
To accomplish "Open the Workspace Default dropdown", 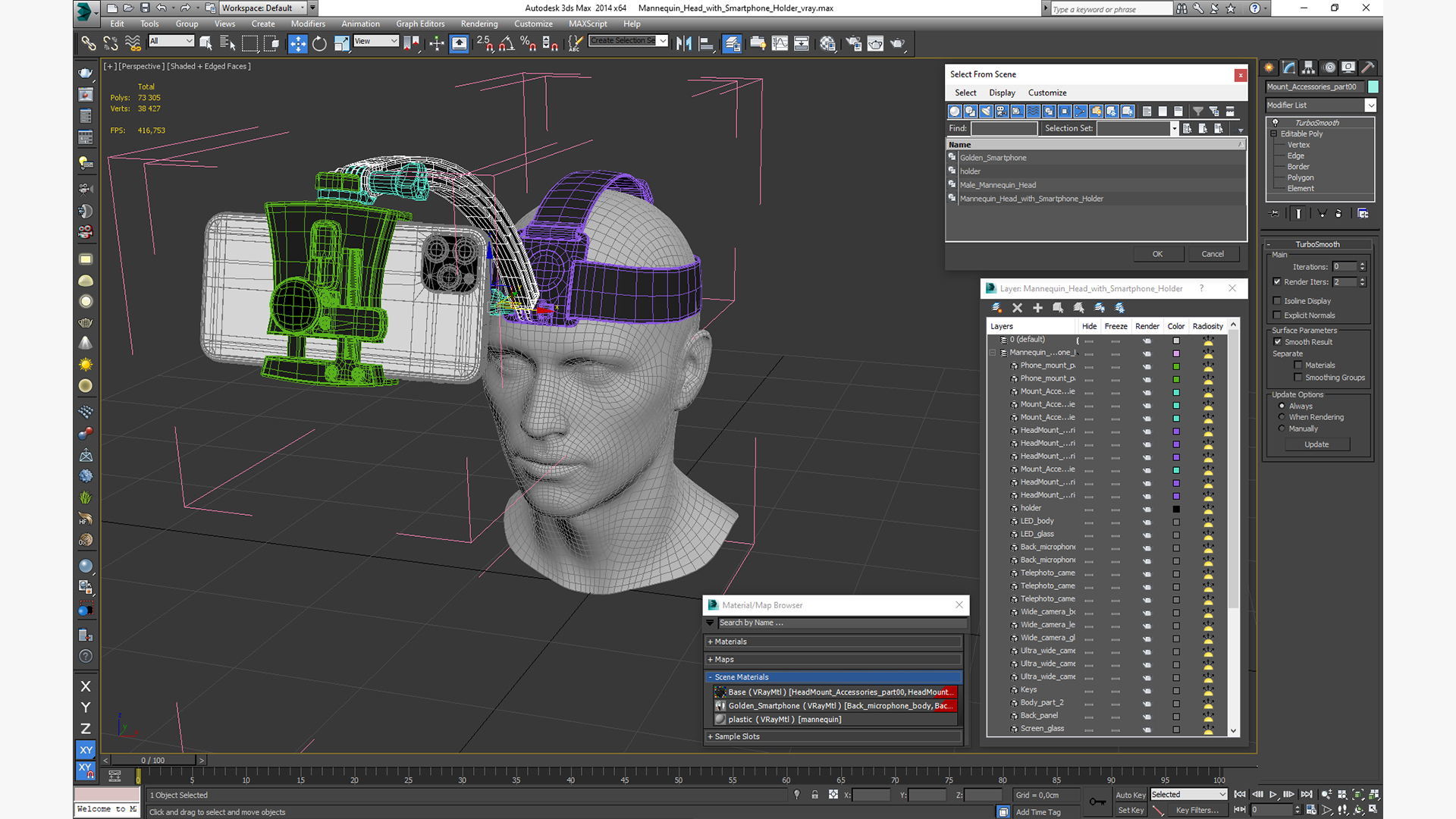I will (x=263, y=8).
